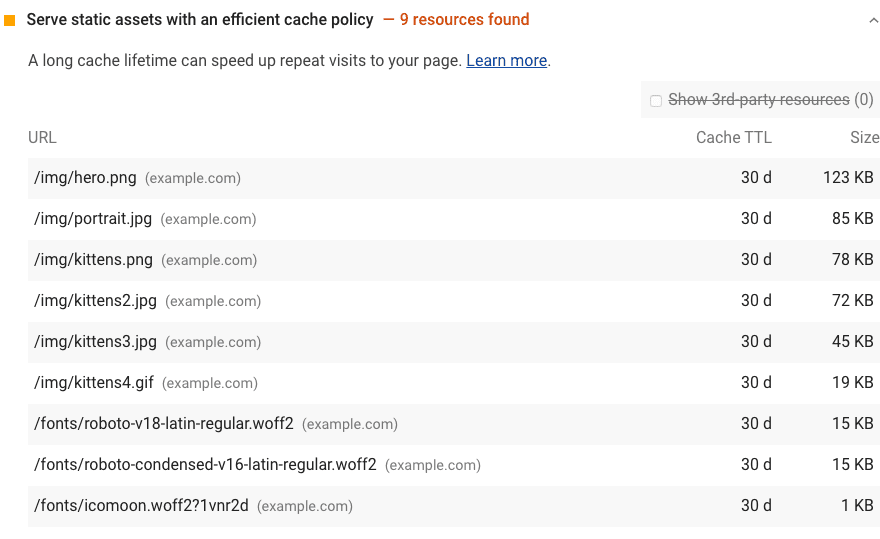This screenshot has width=880, height=539.
Task: Select the /img/portrait.jpg resource URL
Action: click(x=93, y=219)
